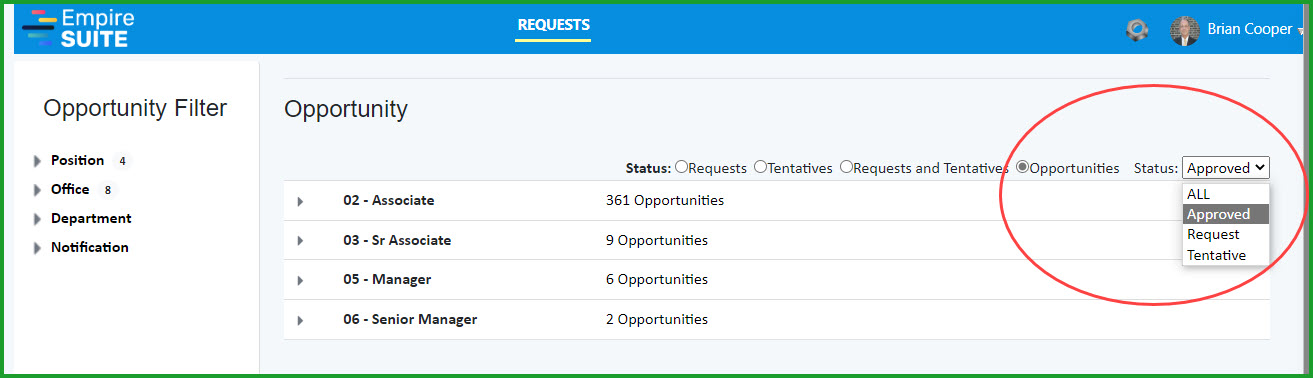Expand the Department filter
The height and width of the screenshot is (378, 1313).
tap(38, 219)
